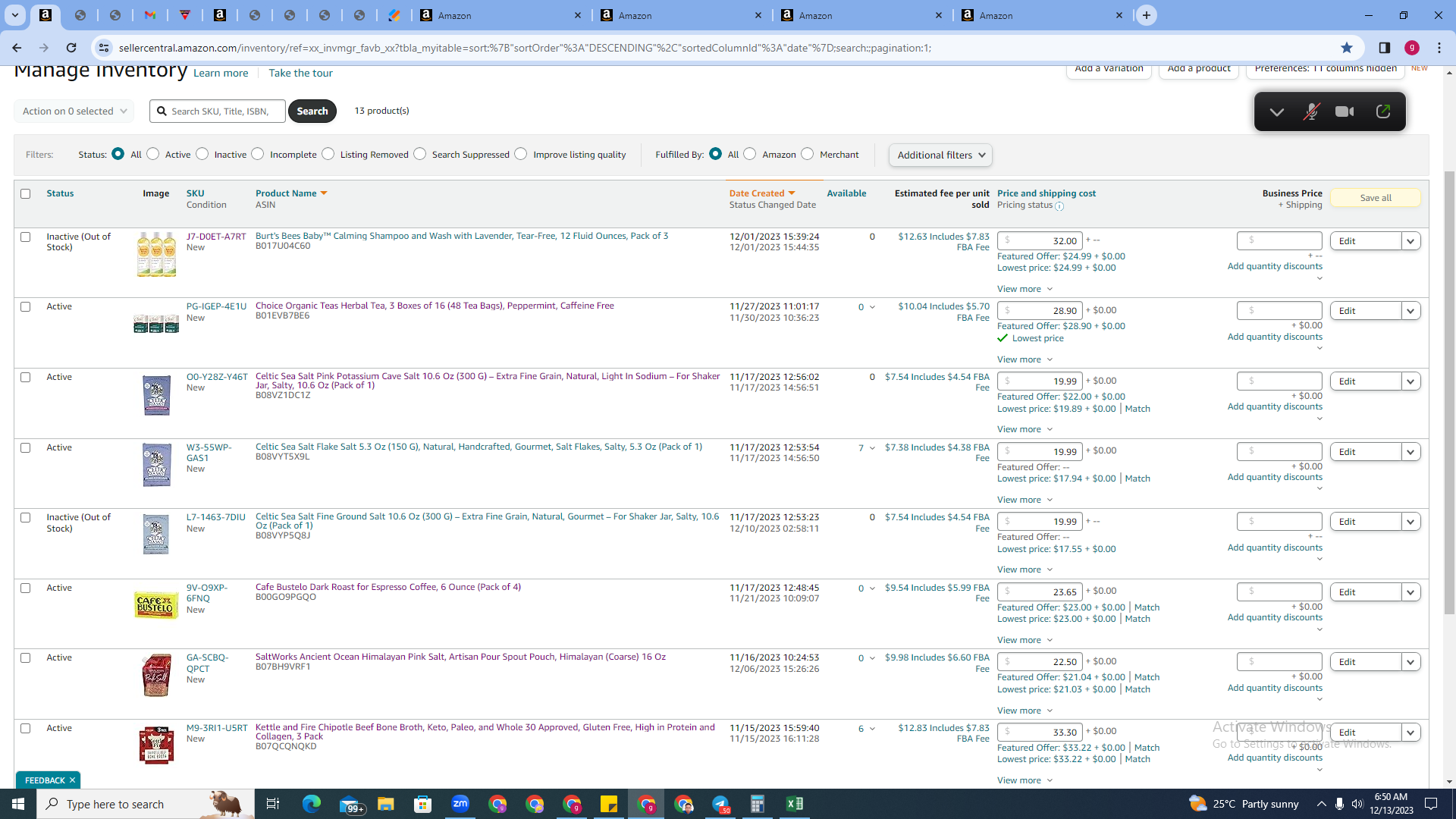
Task: Open the Cafe Bustelo product thumbnail
Action: (x=156, y=605)
